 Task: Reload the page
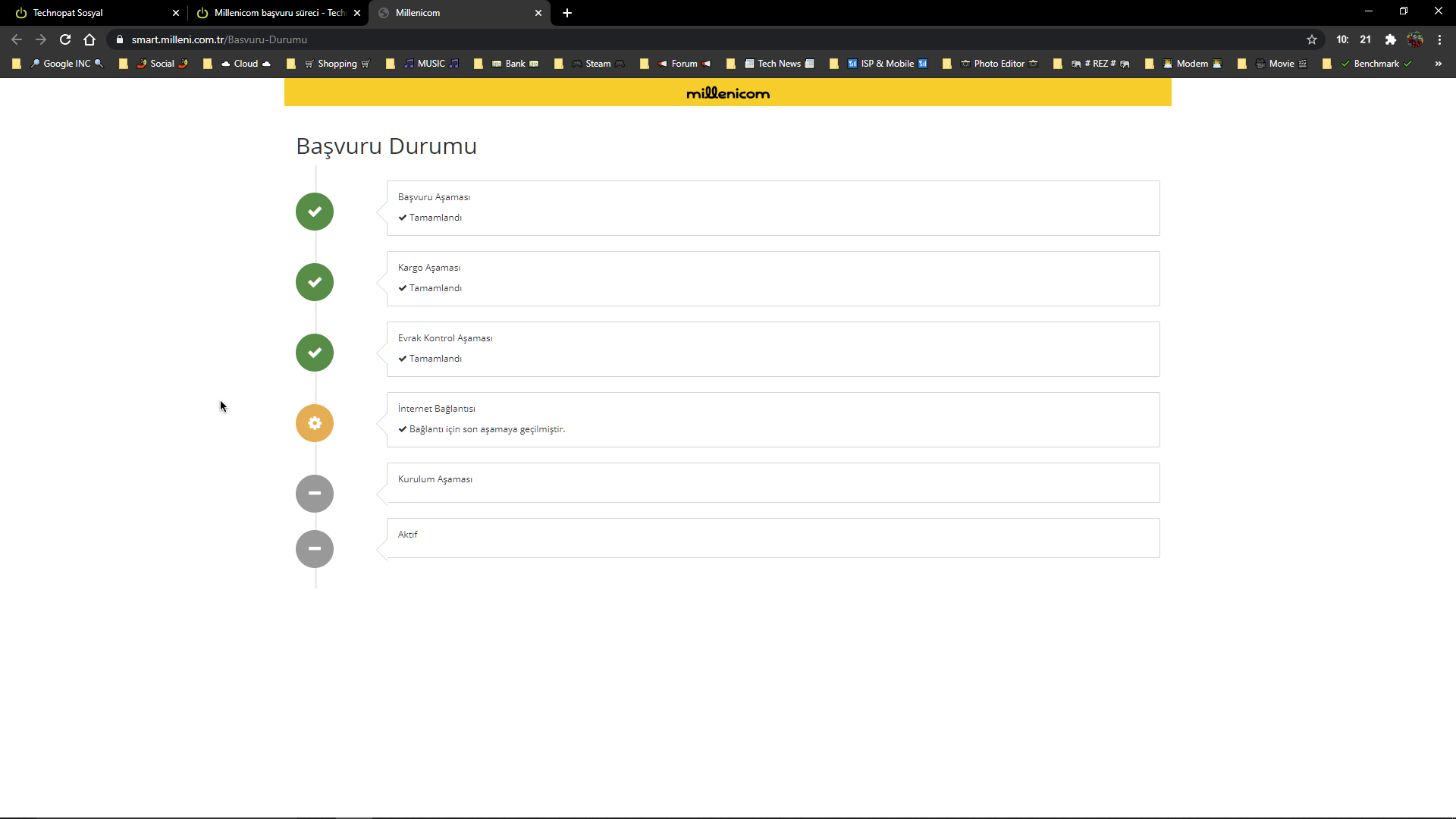coord(65,39)
